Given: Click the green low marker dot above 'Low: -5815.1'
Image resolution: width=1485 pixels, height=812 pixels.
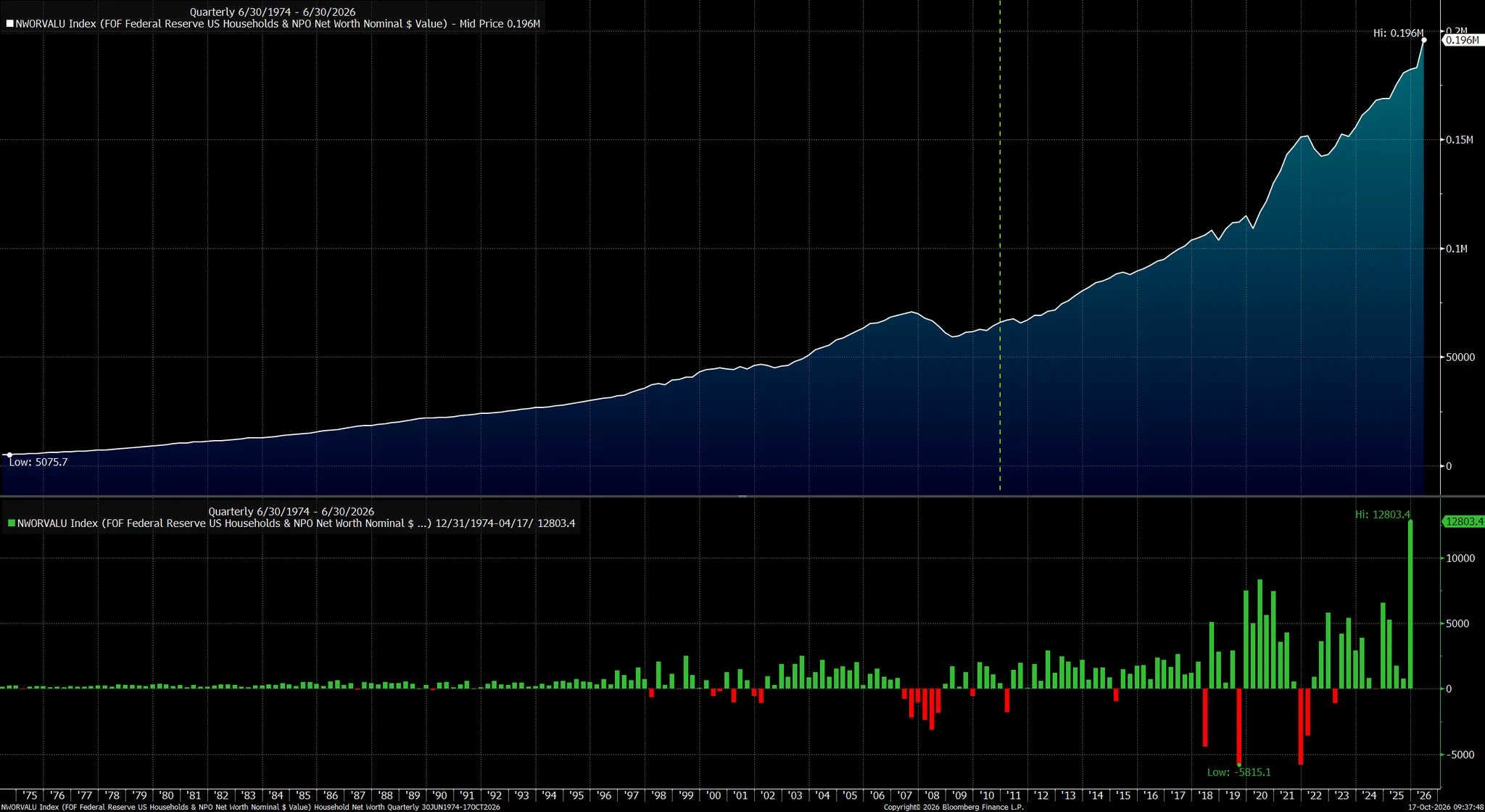Looking at the screenshot, I should (x=1239, y=765).
